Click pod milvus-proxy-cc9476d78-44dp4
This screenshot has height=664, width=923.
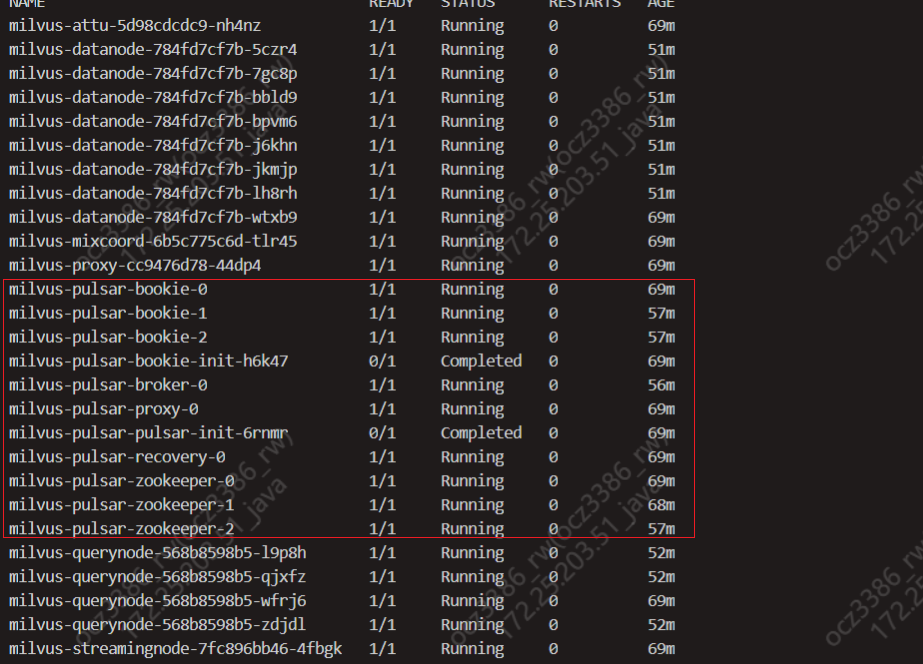[135, 265]
